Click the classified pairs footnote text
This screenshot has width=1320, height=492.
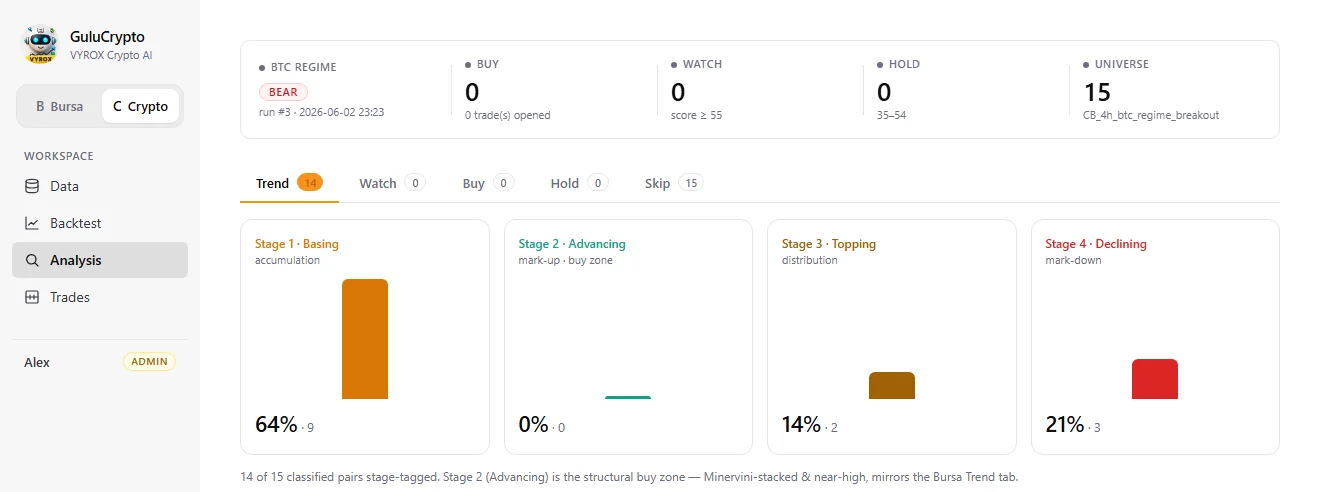629,476
